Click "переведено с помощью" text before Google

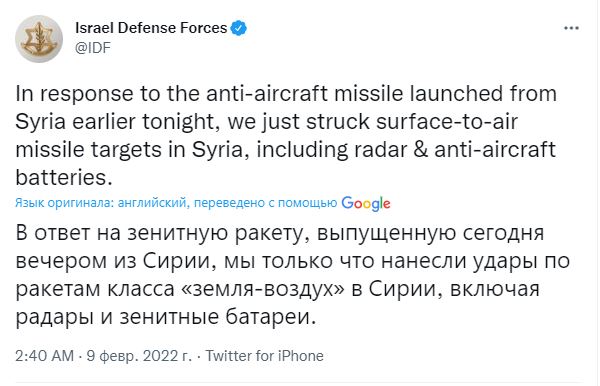click(x=265, y=203)
